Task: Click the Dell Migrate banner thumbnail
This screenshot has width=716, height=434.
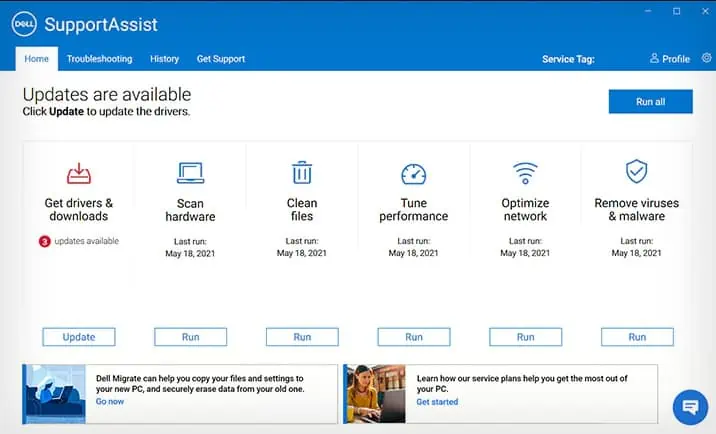Action: pos(56,394)
